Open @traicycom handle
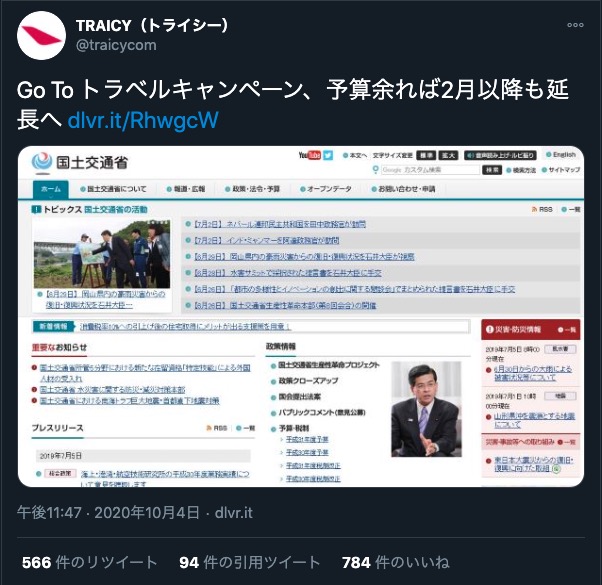This screenshot has width=602, height=585. 116,45
